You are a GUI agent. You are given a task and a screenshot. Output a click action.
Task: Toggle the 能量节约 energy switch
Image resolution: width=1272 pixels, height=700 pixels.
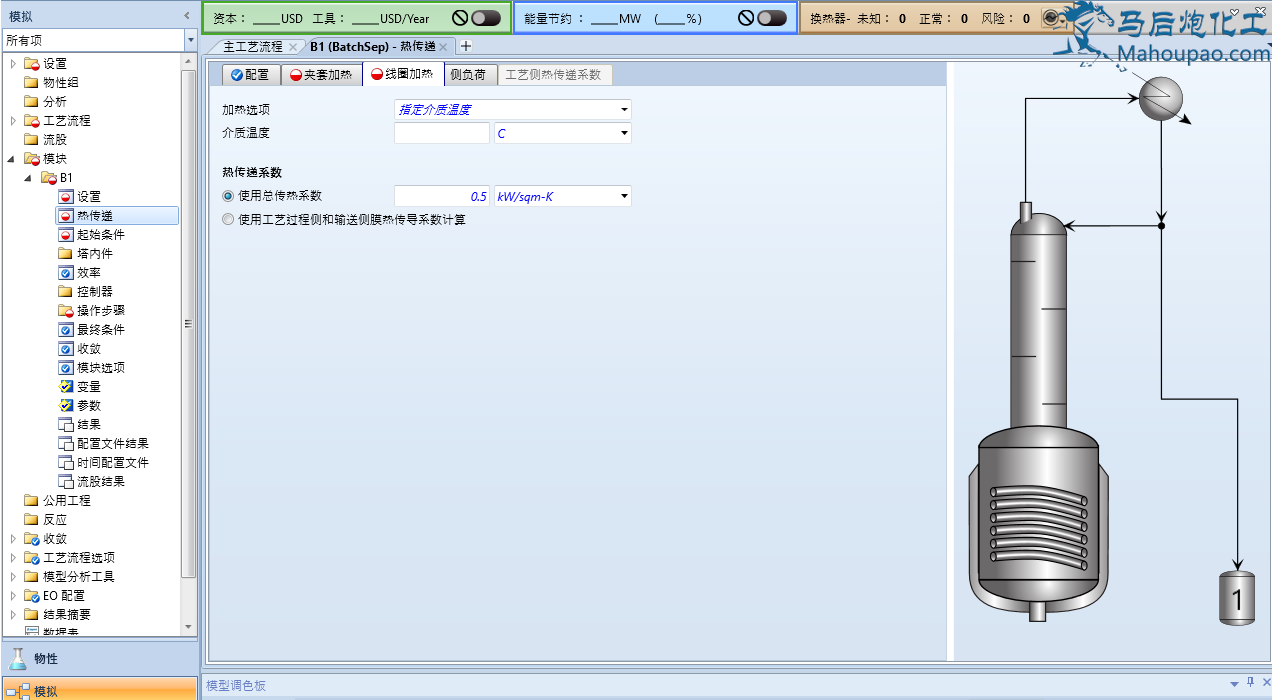tap(771, 18)
